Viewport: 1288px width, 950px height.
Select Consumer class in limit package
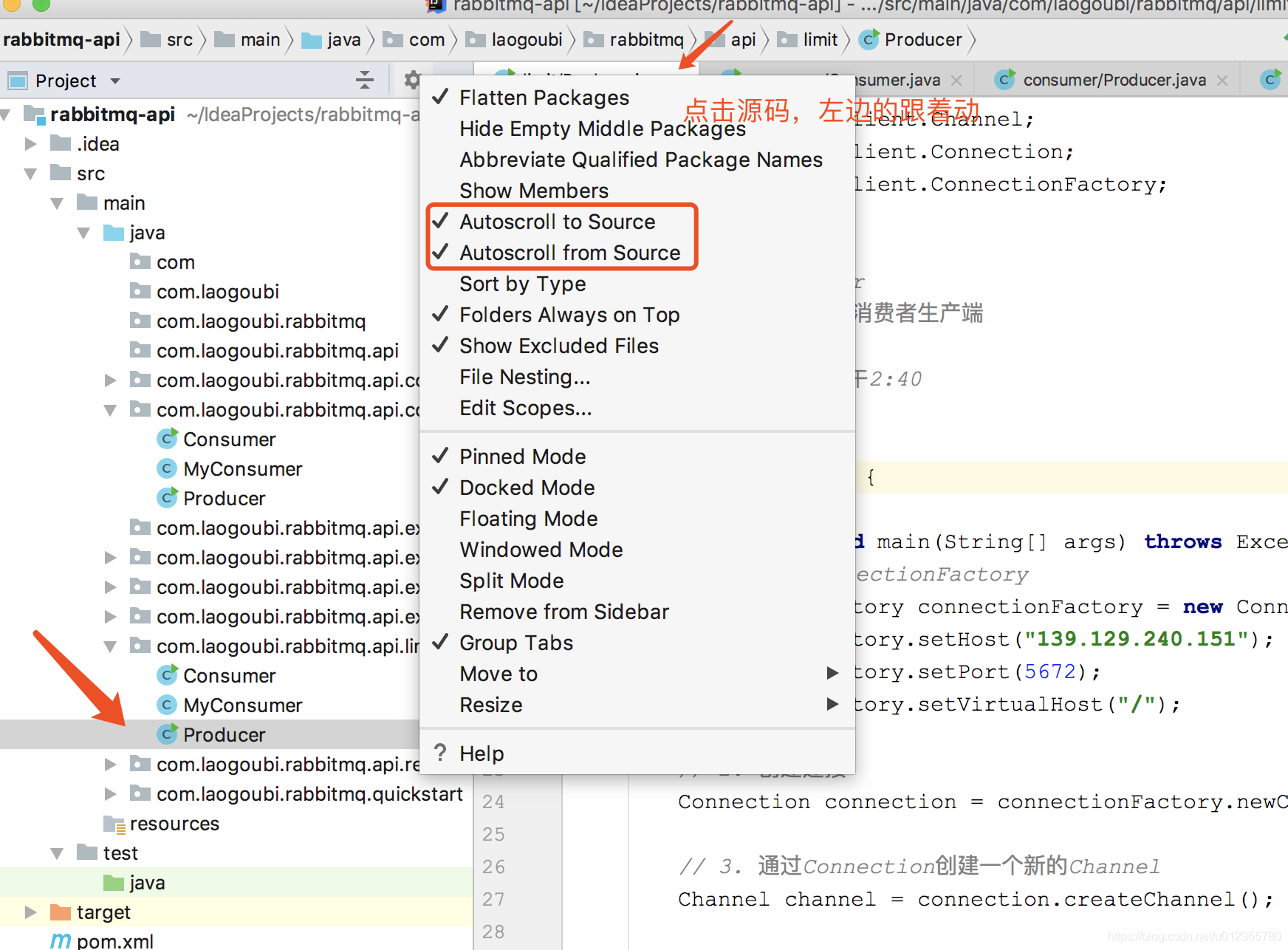pos(229,675)
